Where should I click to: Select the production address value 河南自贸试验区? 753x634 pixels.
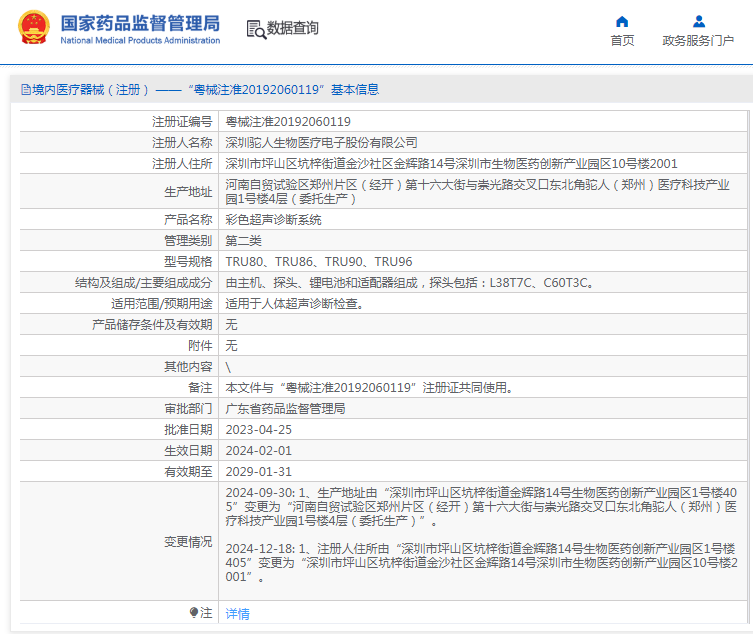477,192
